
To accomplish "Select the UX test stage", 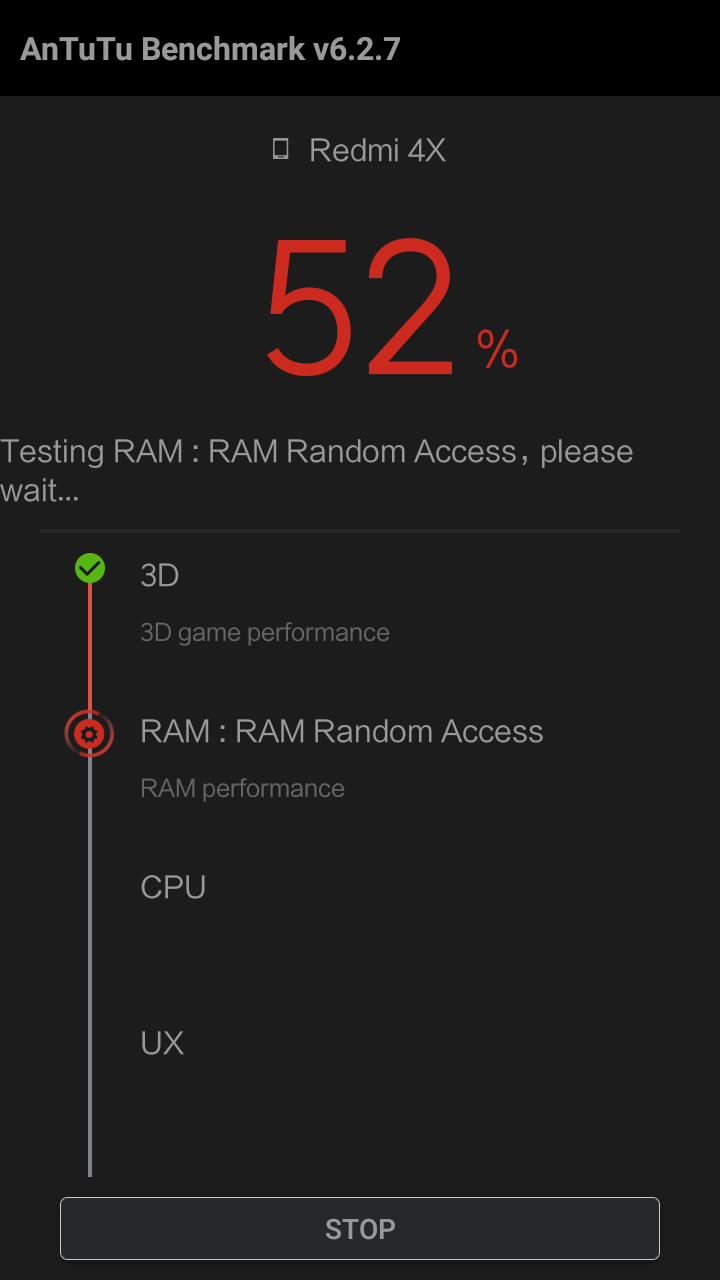I will point(162,1043).
